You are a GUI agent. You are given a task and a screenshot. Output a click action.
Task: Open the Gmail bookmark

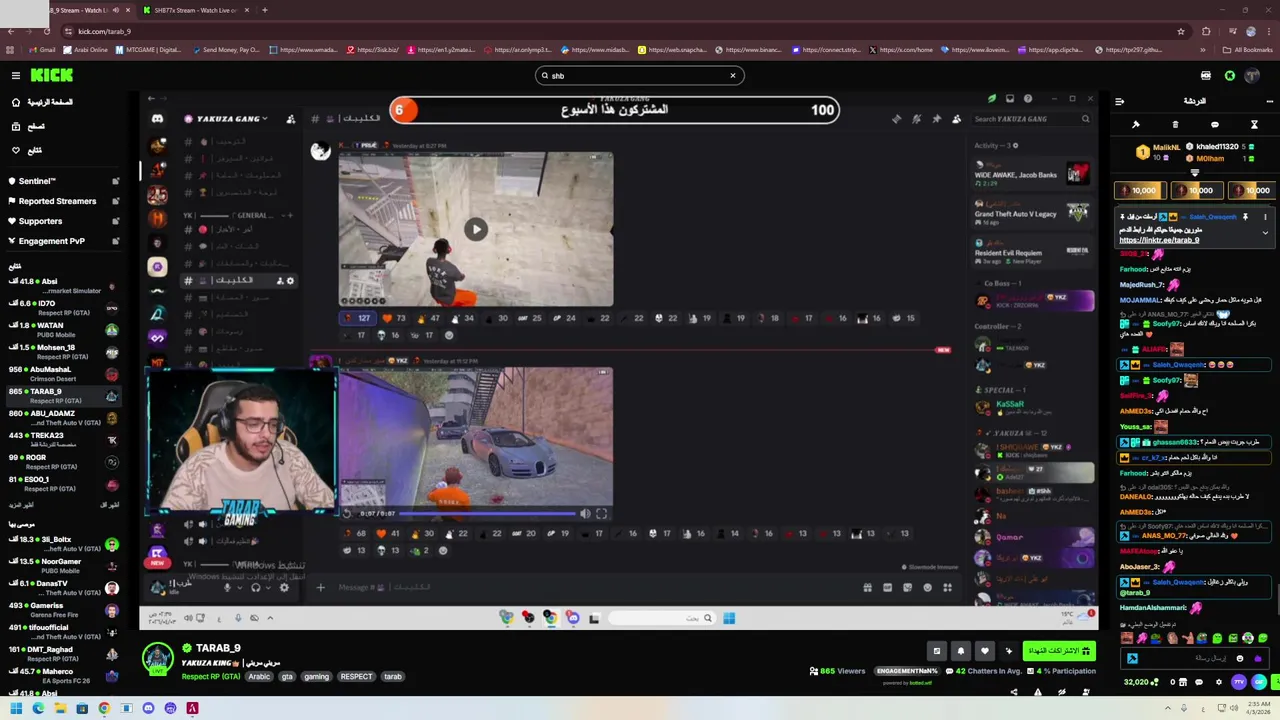[42, 49]
